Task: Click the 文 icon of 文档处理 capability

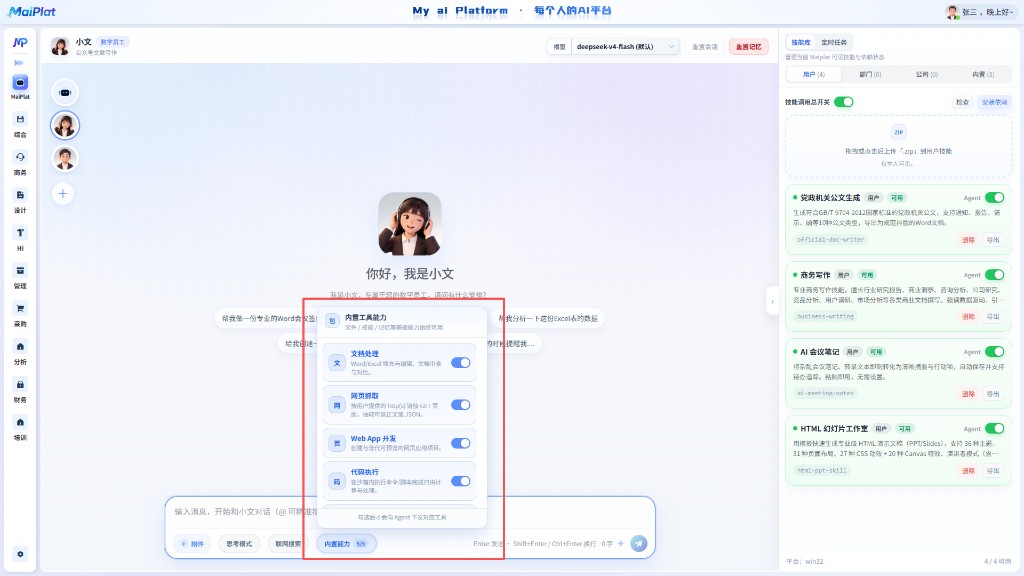Action: tap(337, 363)
